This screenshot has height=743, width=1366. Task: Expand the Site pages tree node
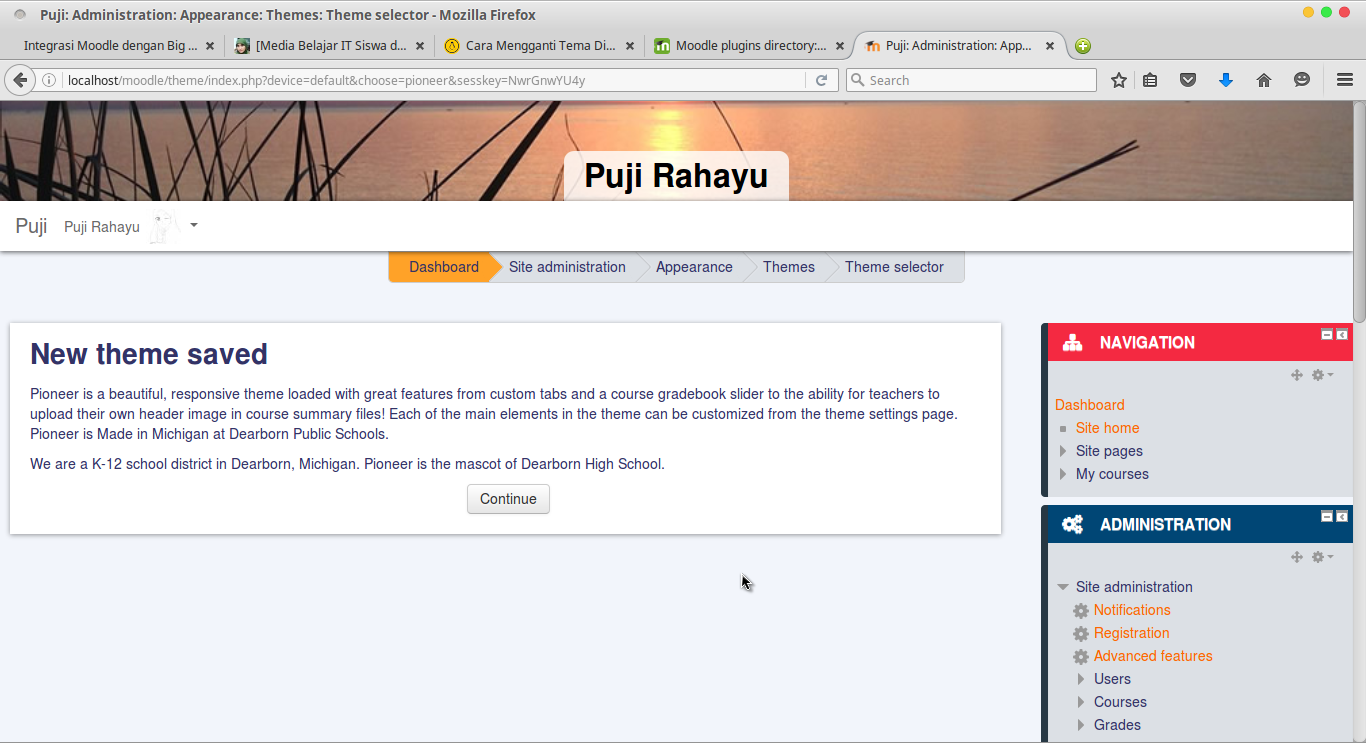click(x=1063, y=451)
